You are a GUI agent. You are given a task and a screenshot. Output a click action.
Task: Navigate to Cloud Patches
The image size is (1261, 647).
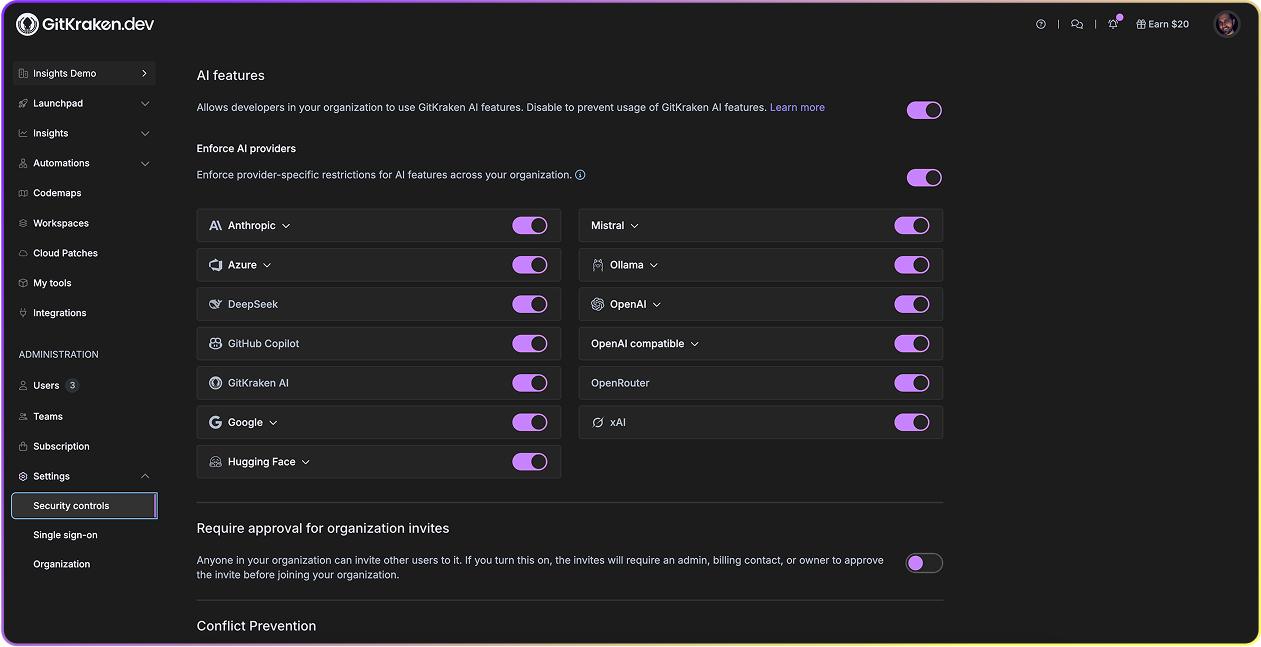point(66,252)
